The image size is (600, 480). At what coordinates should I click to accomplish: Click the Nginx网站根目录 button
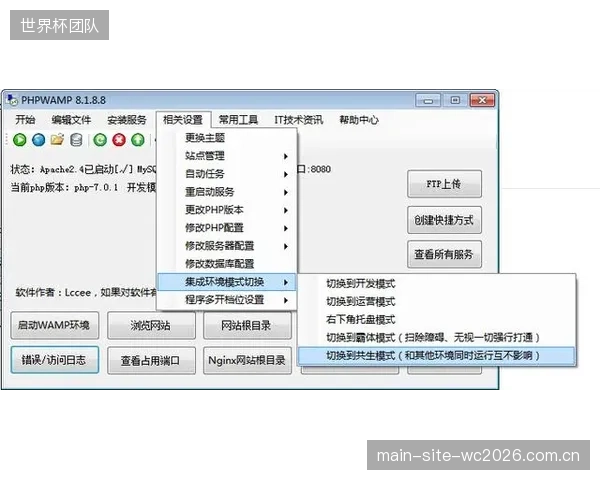coord(247,360)
